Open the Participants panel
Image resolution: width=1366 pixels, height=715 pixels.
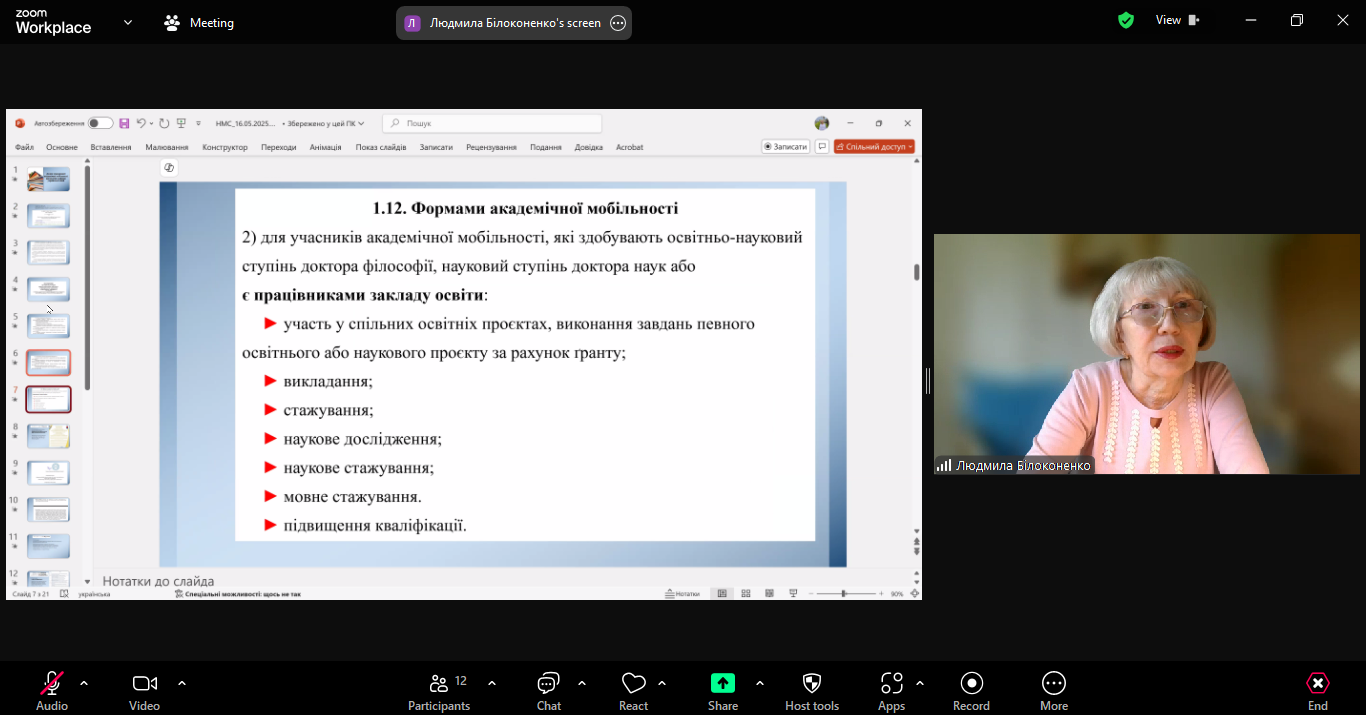[438, 689]
